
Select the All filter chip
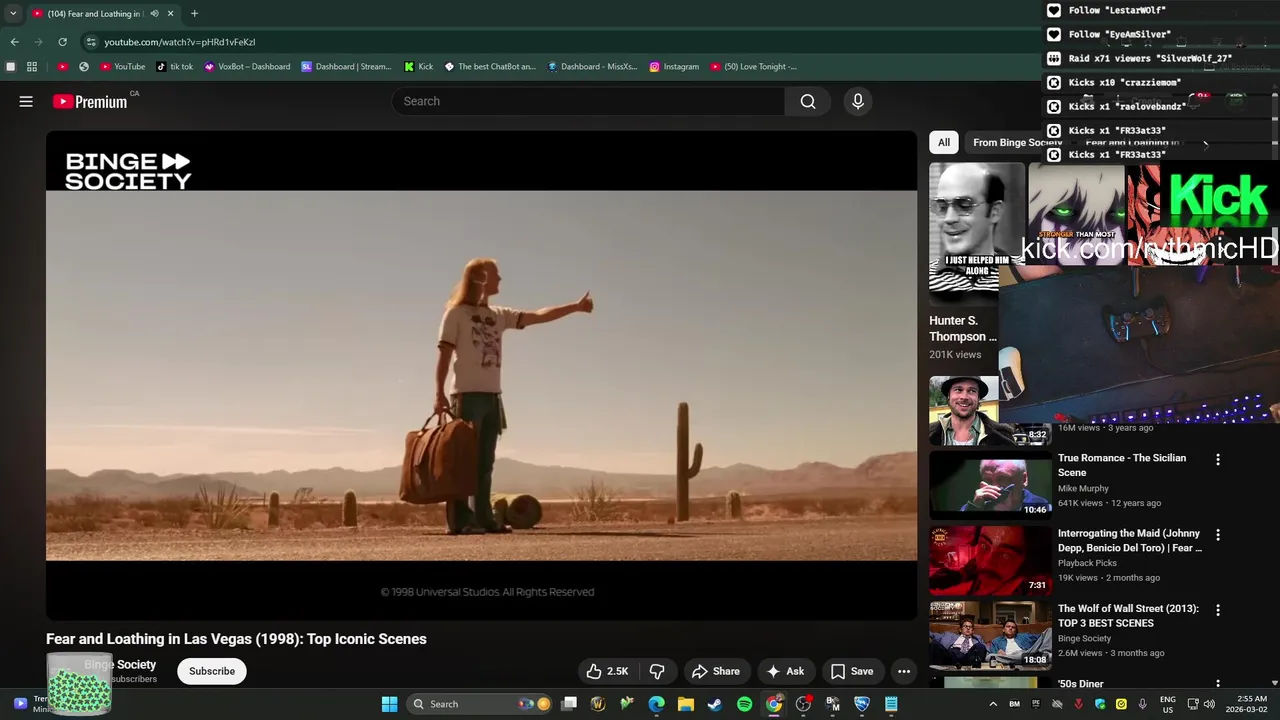943,142
